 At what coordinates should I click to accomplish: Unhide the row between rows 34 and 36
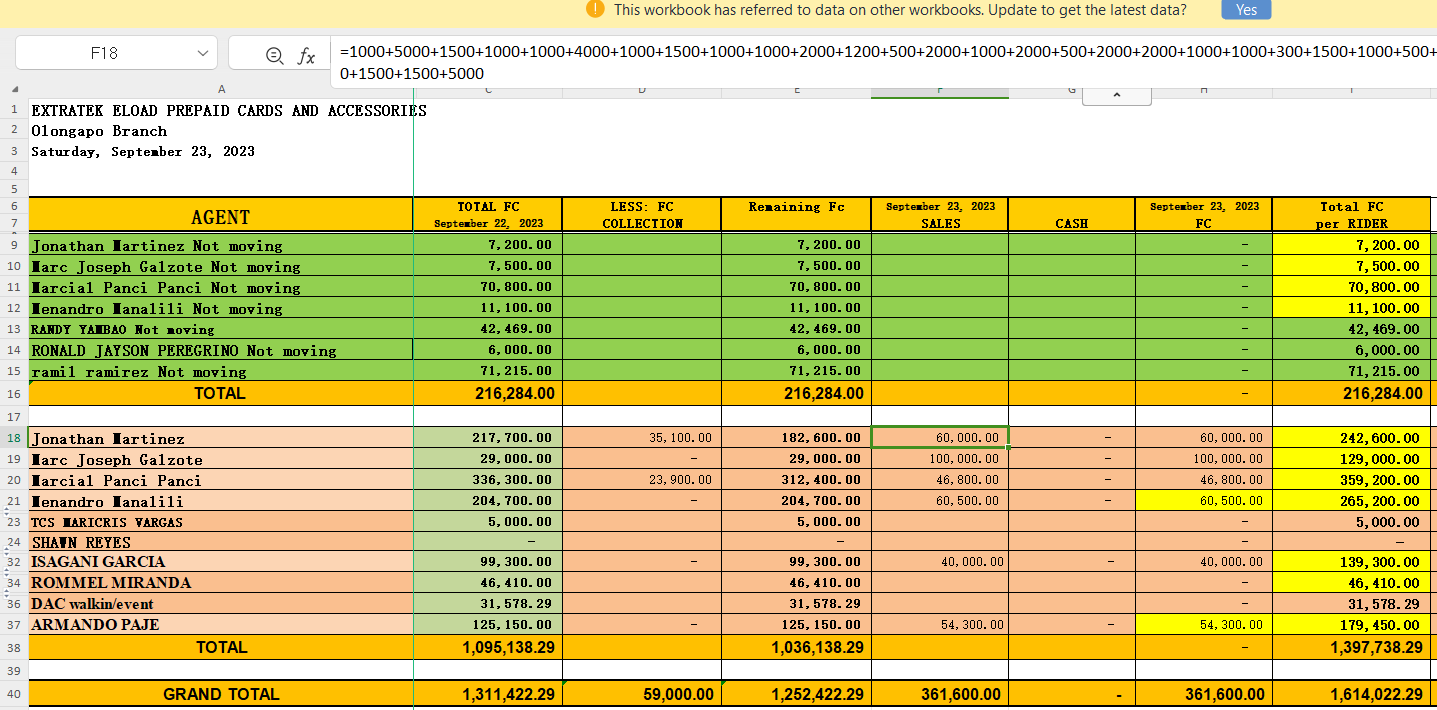pos(9,594)
